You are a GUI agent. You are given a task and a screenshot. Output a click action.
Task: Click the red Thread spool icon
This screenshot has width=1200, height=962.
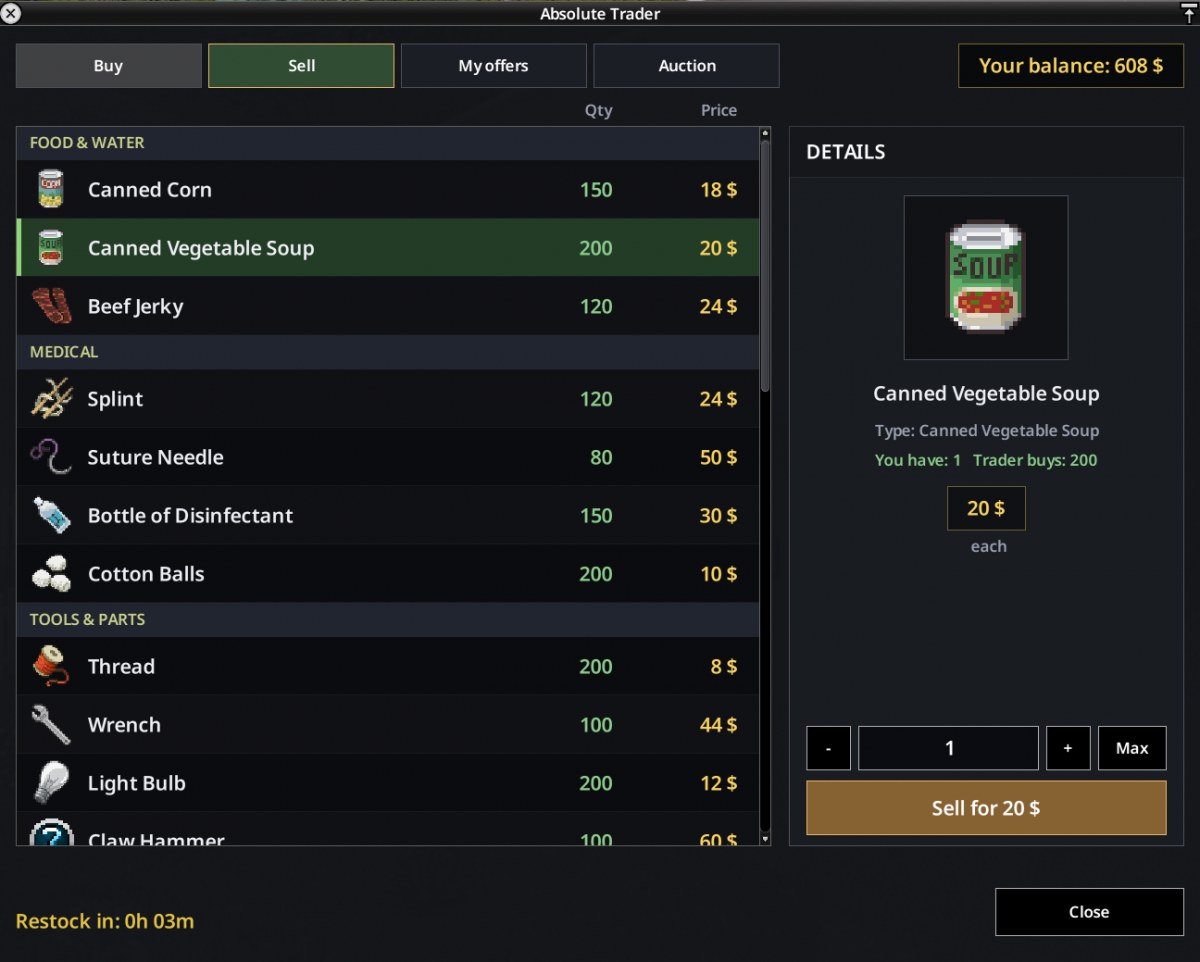pos(50,666)
